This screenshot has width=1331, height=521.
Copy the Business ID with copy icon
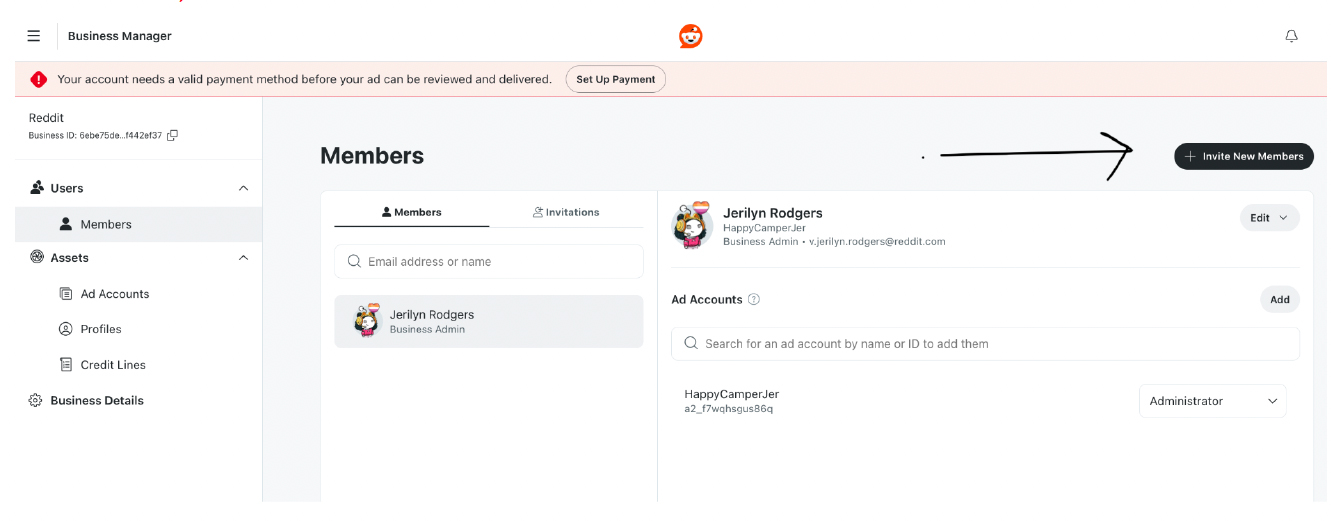click(172, 135)
